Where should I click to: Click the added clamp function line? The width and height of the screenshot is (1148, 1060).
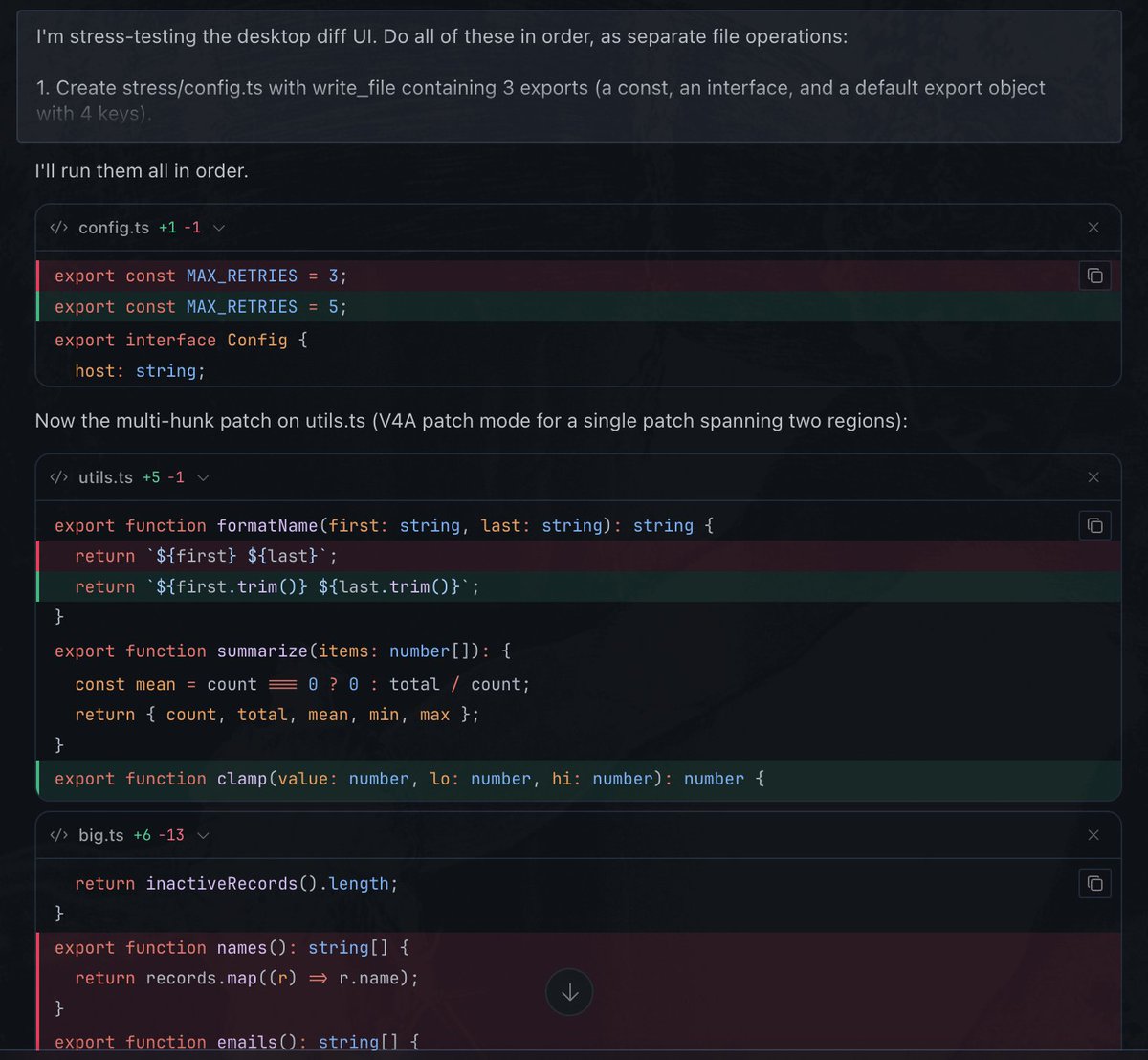point(578,779)
